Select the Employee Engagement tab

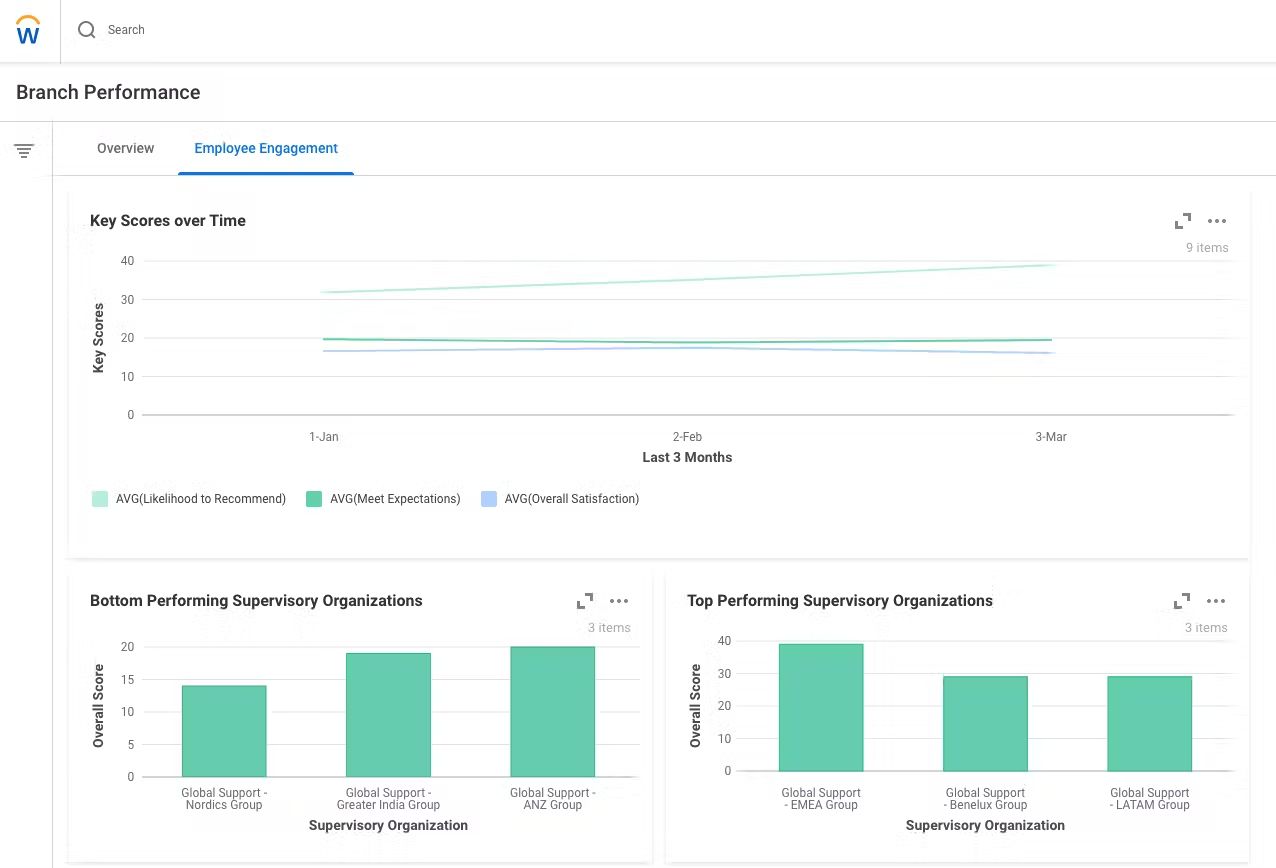click(266, 148)
